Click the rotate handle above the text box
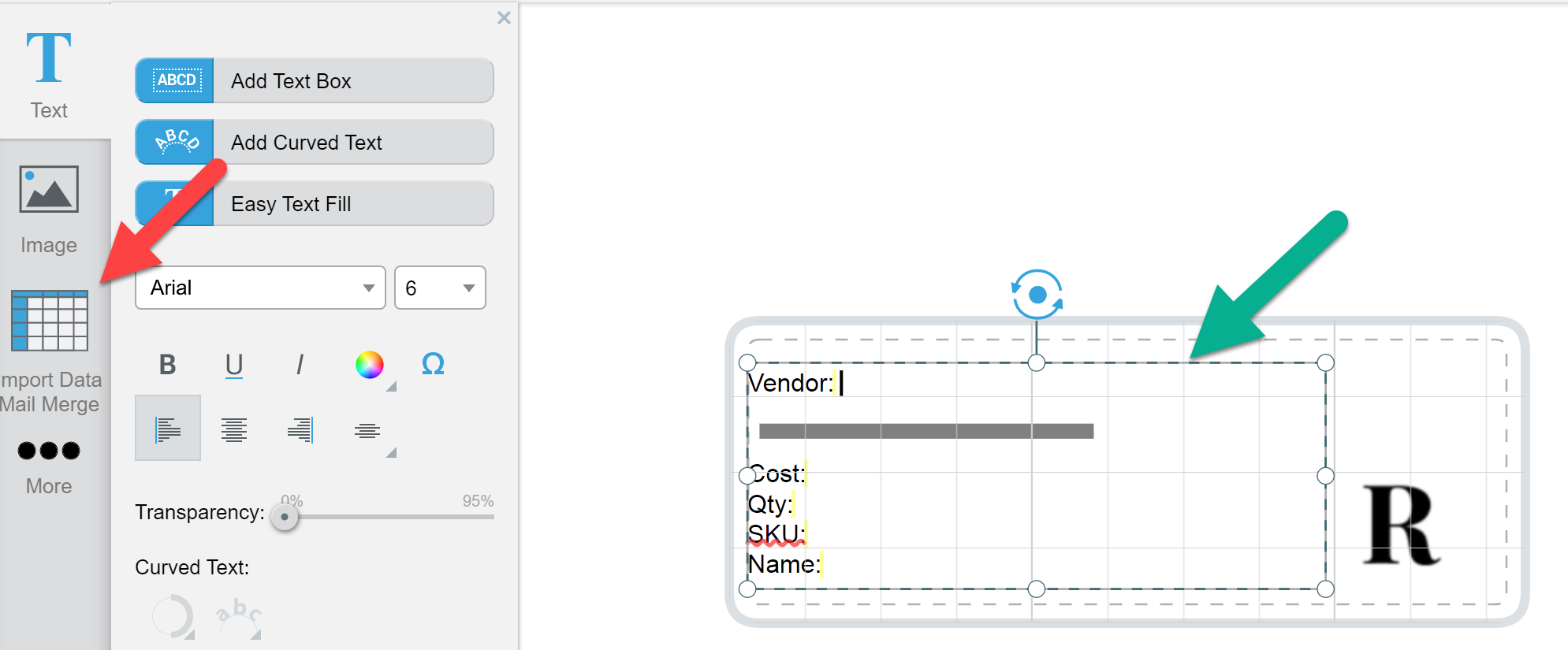Viewport: 1568px width, 650px height. (1037, 295)
